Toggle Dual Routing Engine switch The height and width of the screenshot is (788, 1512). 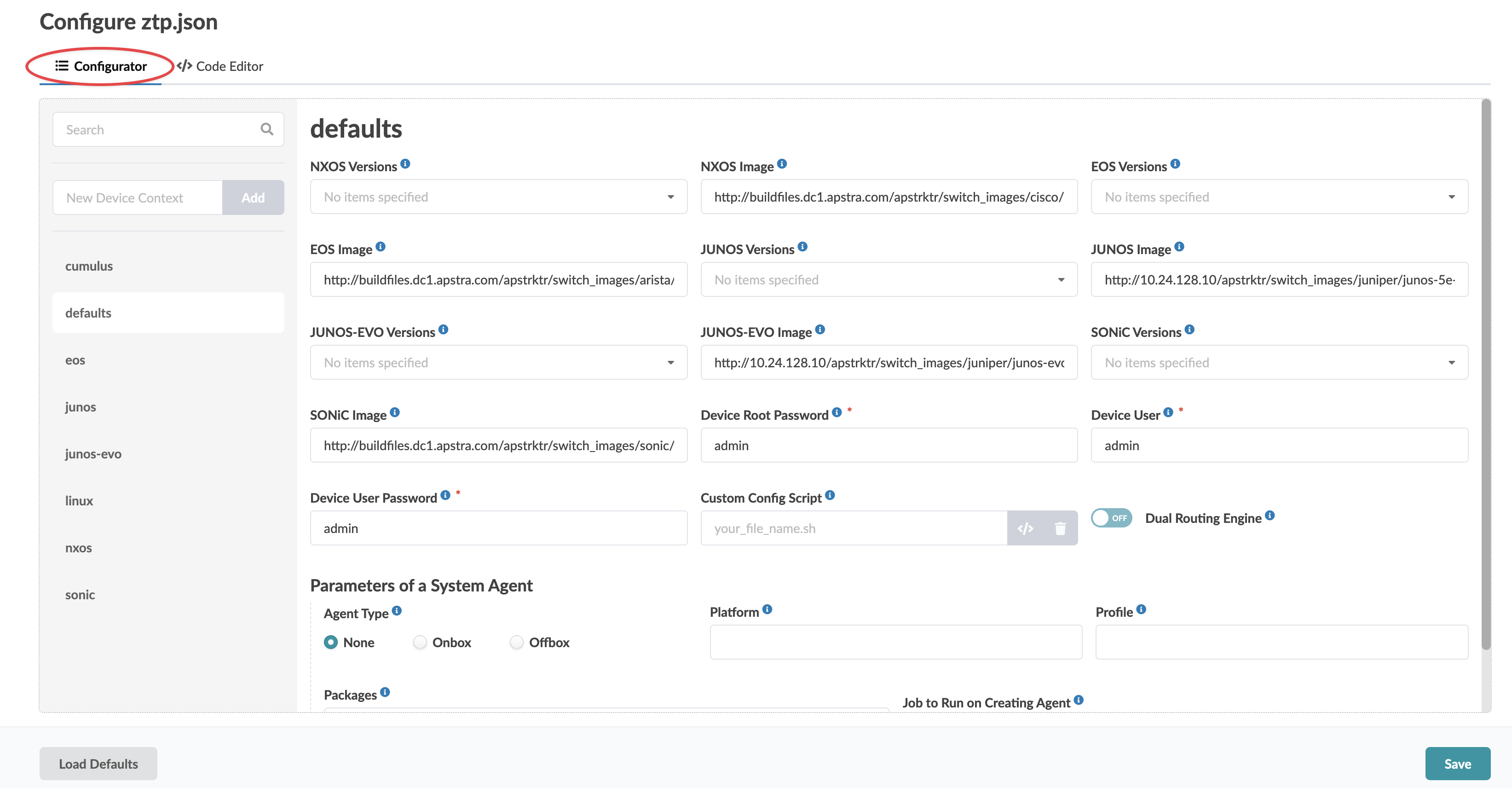coord(1111,518)
